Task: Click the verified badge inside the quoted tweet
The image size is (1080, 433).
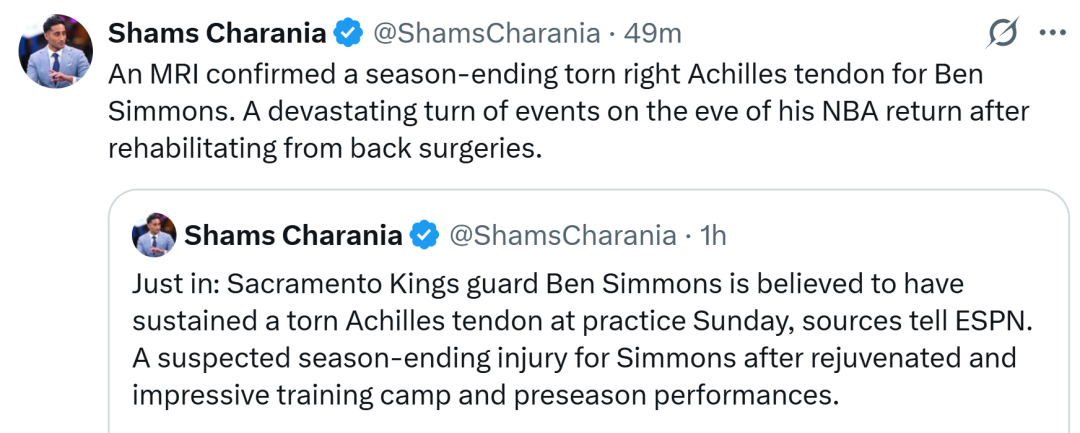Action: coord(425,235)
